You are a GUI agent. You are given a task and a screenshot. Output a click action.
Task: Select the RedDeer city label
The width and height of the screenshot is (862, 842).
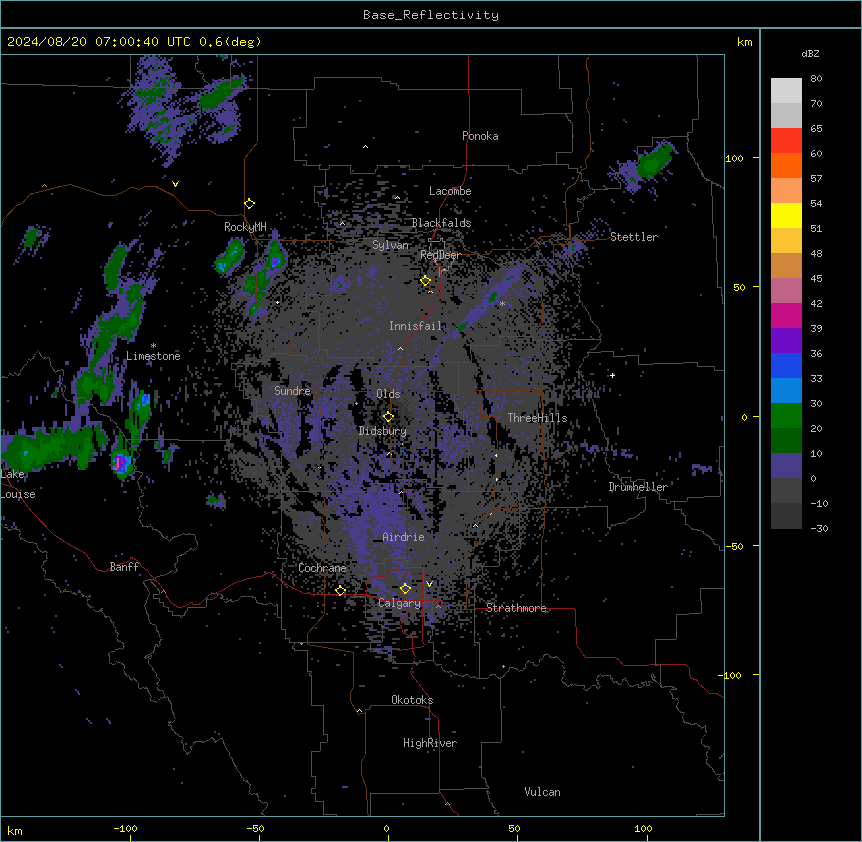[x=440, y=255]
